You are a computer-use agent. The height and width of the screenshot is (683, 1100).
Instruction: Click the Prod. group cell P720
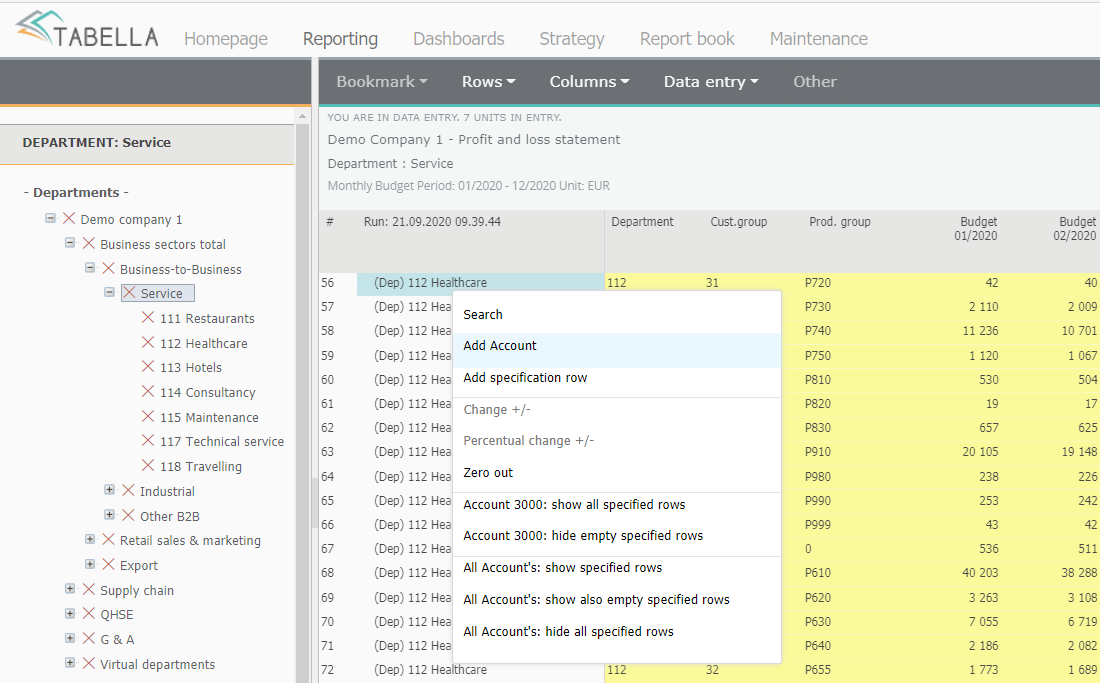coord(818,283)
